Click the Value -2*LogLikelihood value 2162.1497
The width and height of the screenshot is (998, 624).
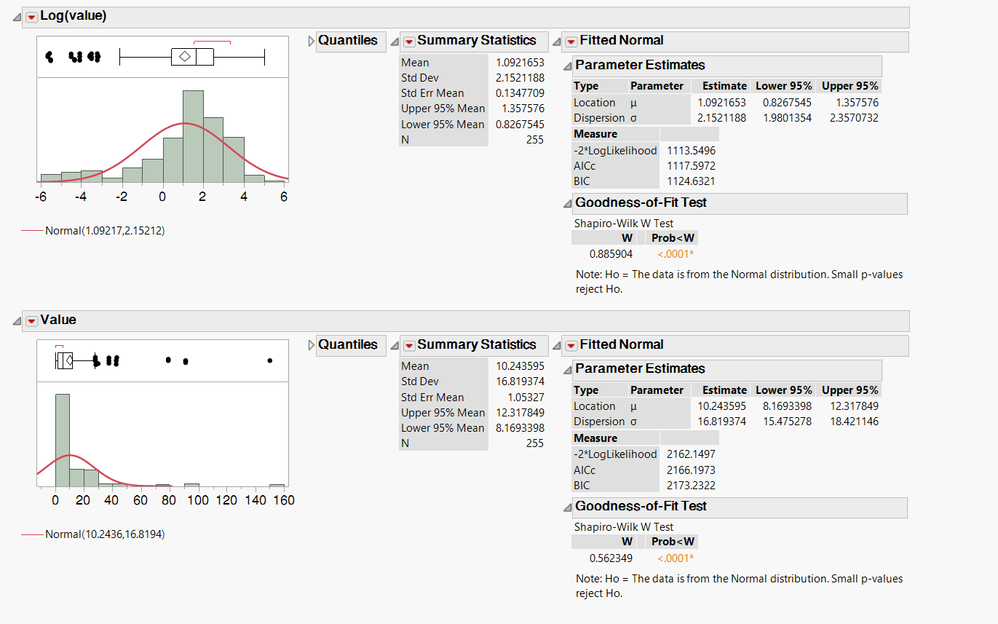691,455
